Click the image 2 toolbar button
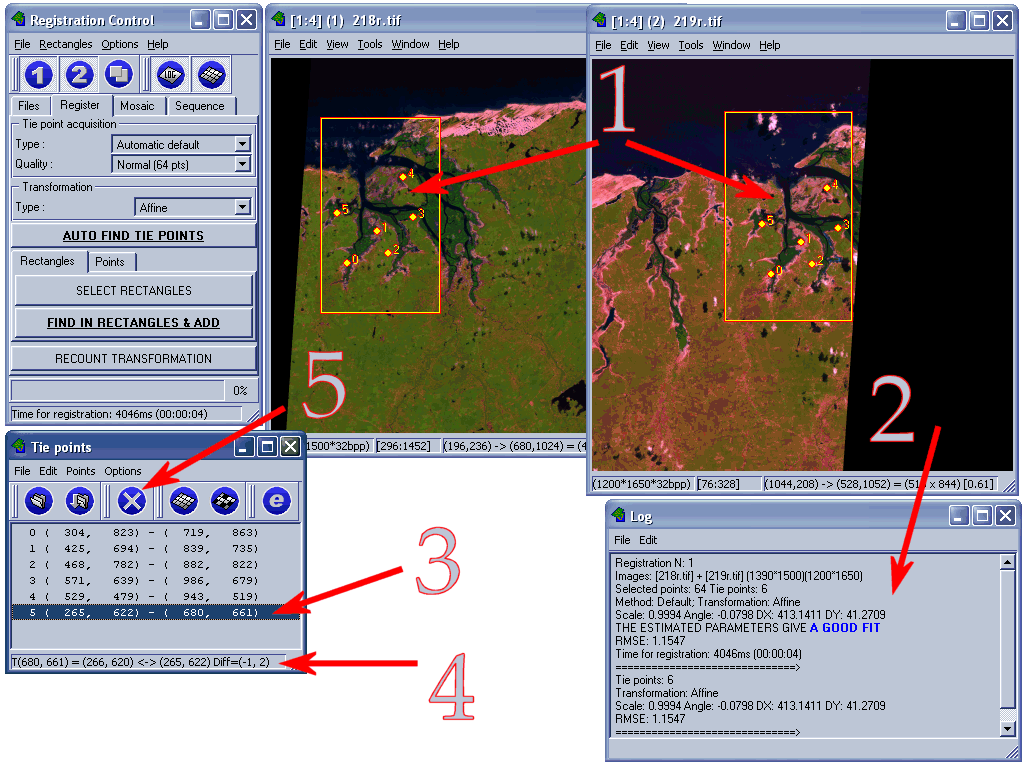This screenshot has height=768, width=1024. [x=79, y=75]
